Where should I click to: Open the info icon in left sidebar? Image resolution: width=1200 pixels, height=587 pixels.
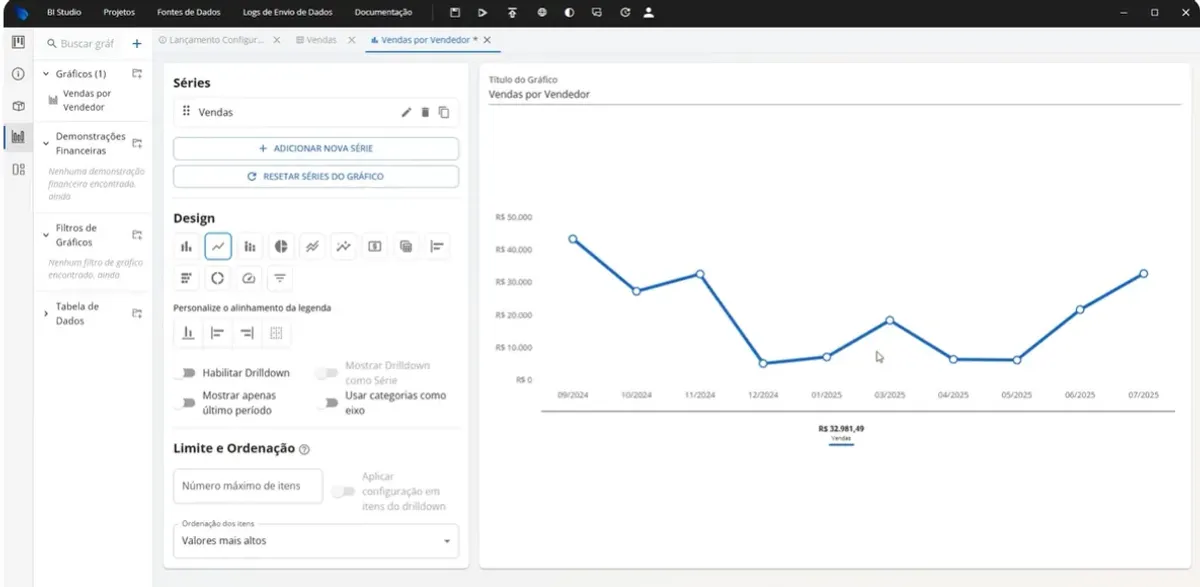click(x=18, y=74)
